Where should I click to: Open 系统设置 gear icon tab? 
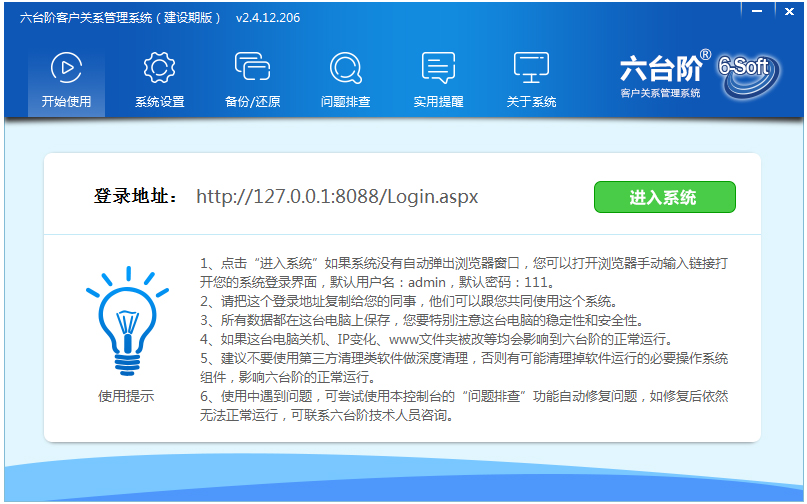click(160, 80)
